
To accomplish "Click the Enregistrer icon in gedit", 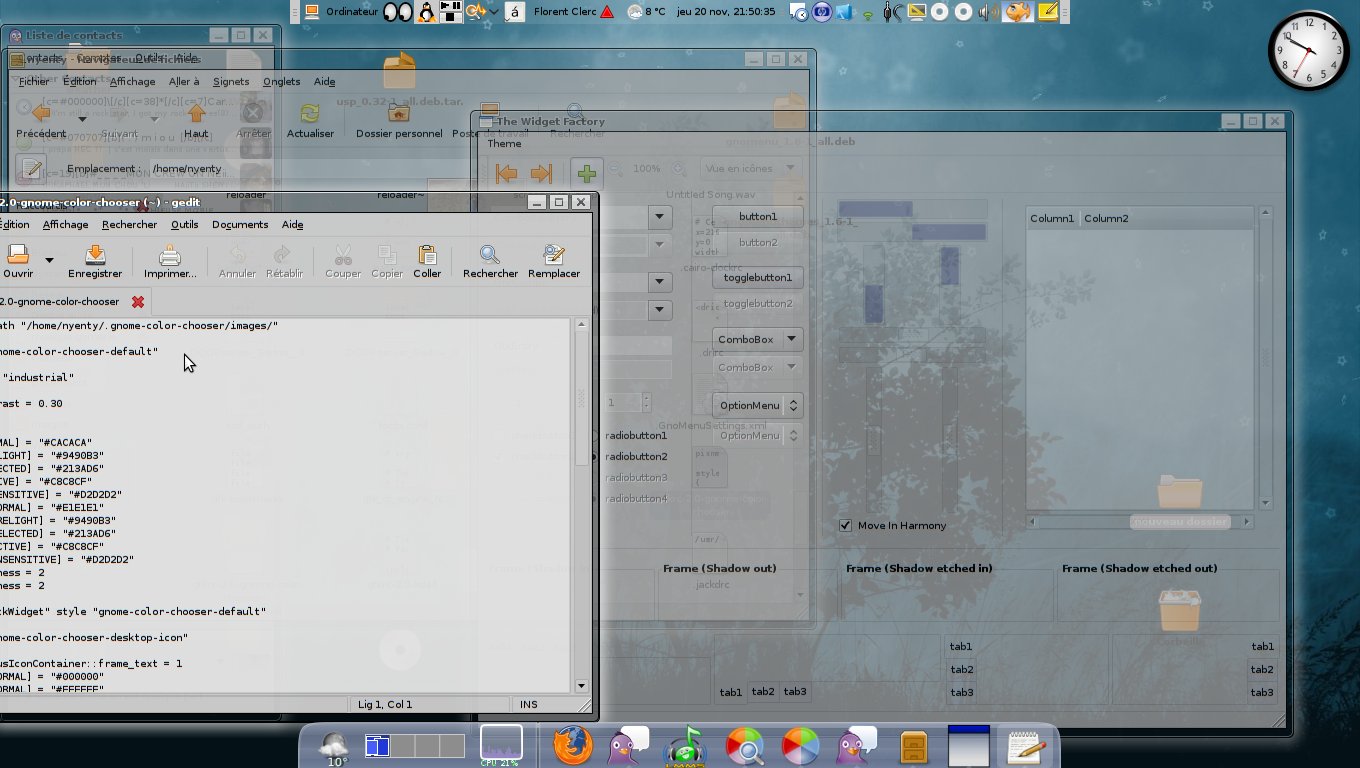I will point(95,254).
